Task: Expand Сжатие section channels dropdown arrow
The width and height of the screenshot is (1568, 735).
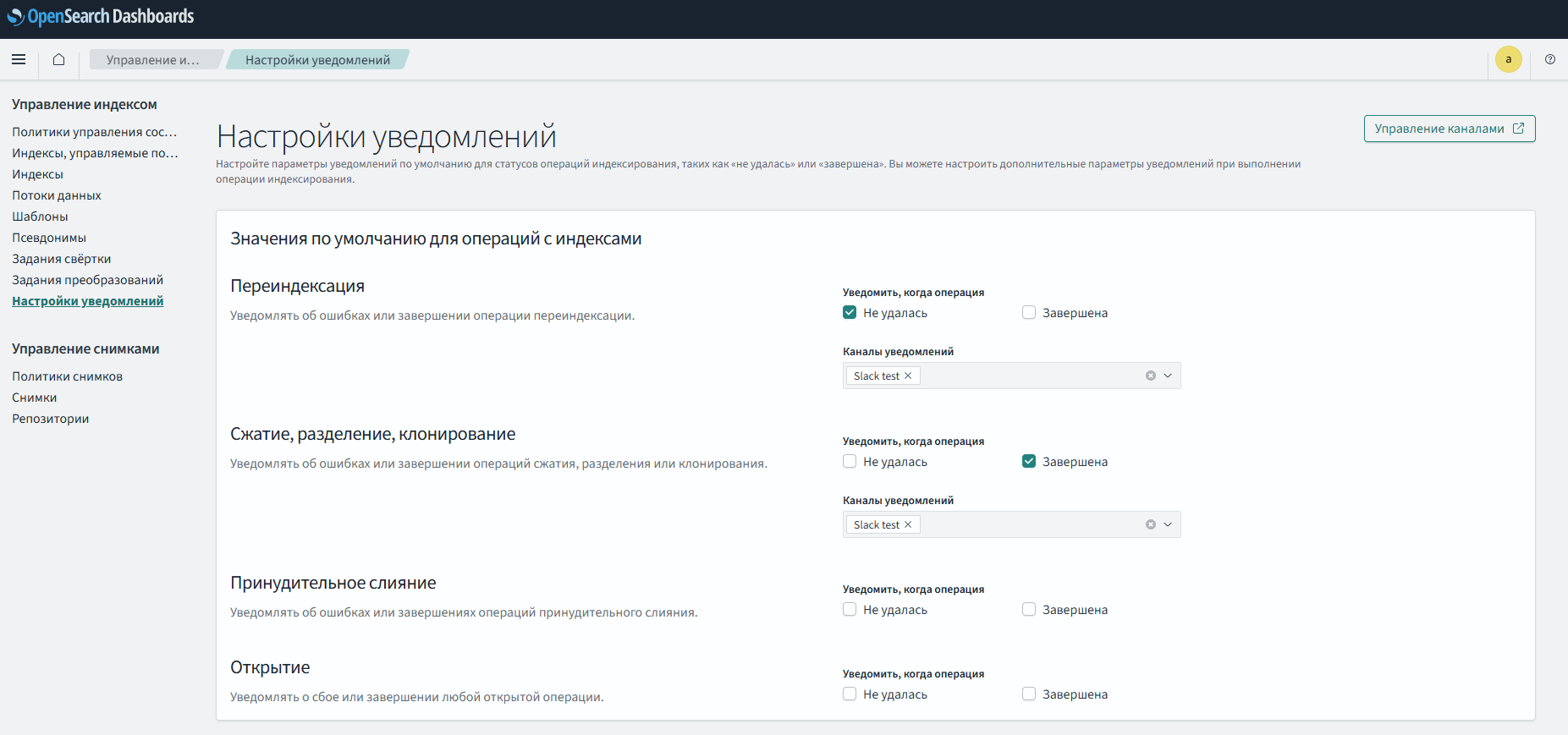Action: click(x=1168, y=524)
